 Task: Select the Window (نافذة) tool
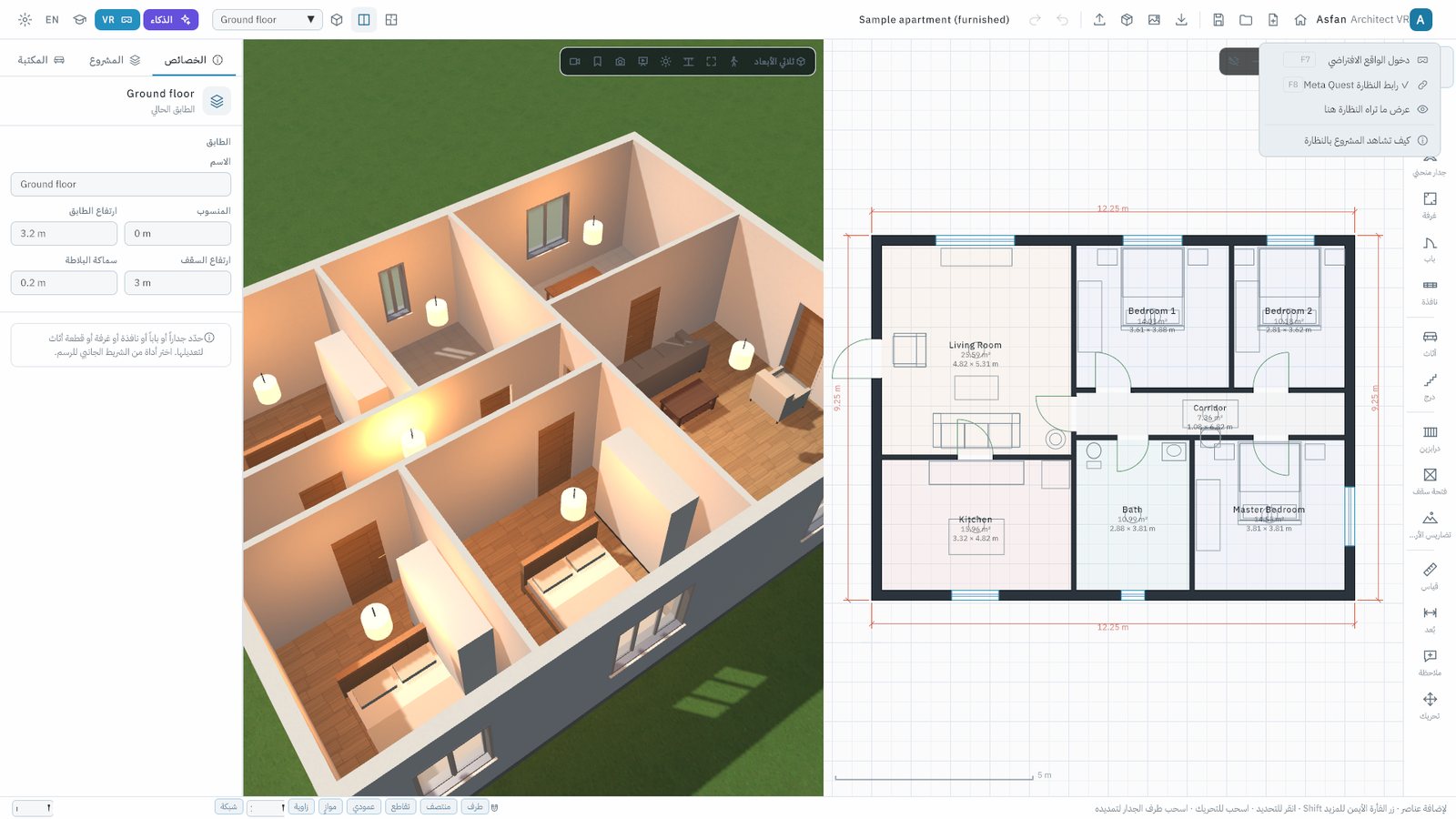point(1430,291)
